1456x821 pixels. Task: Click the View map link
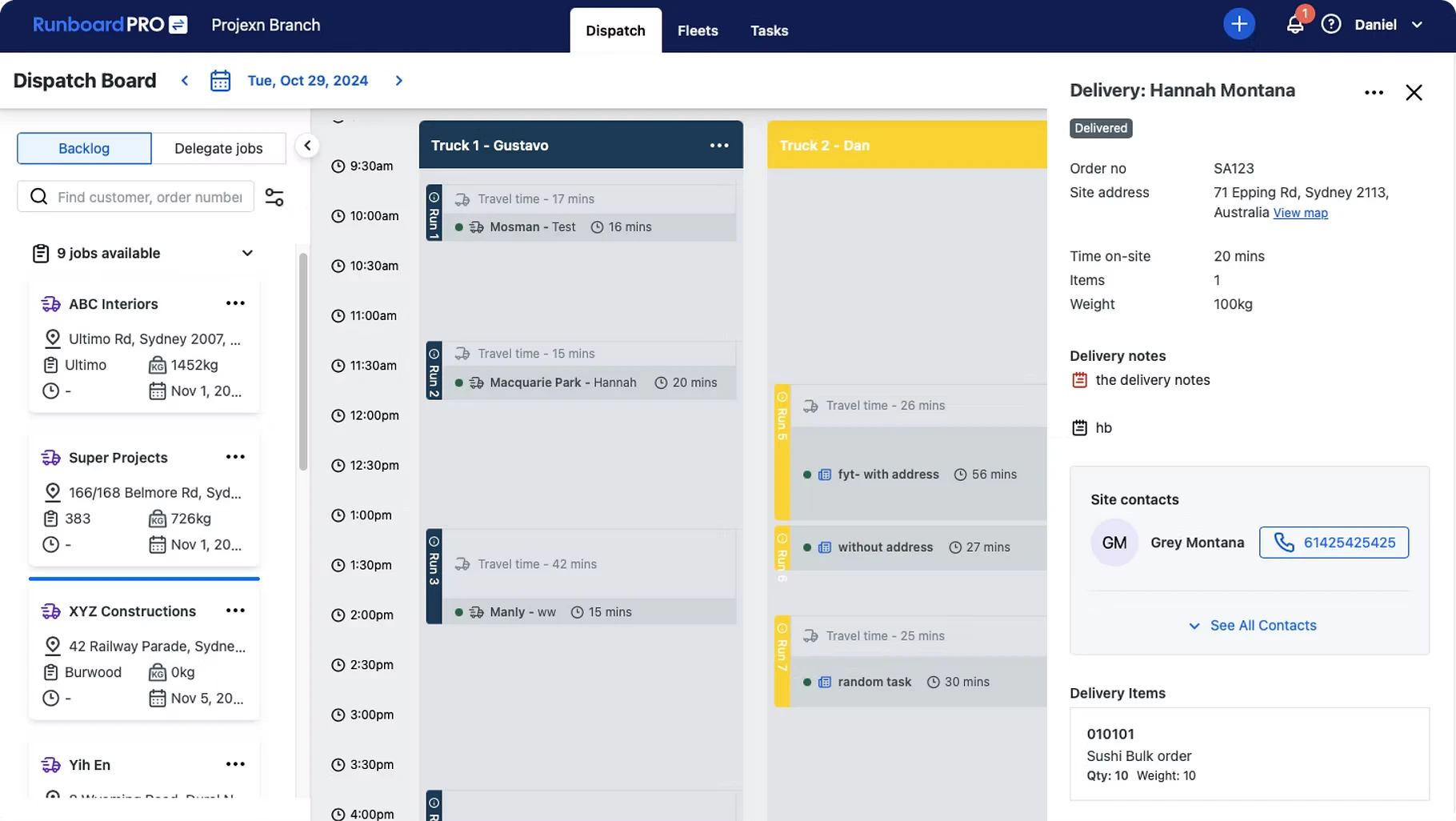coord(1300,213)
